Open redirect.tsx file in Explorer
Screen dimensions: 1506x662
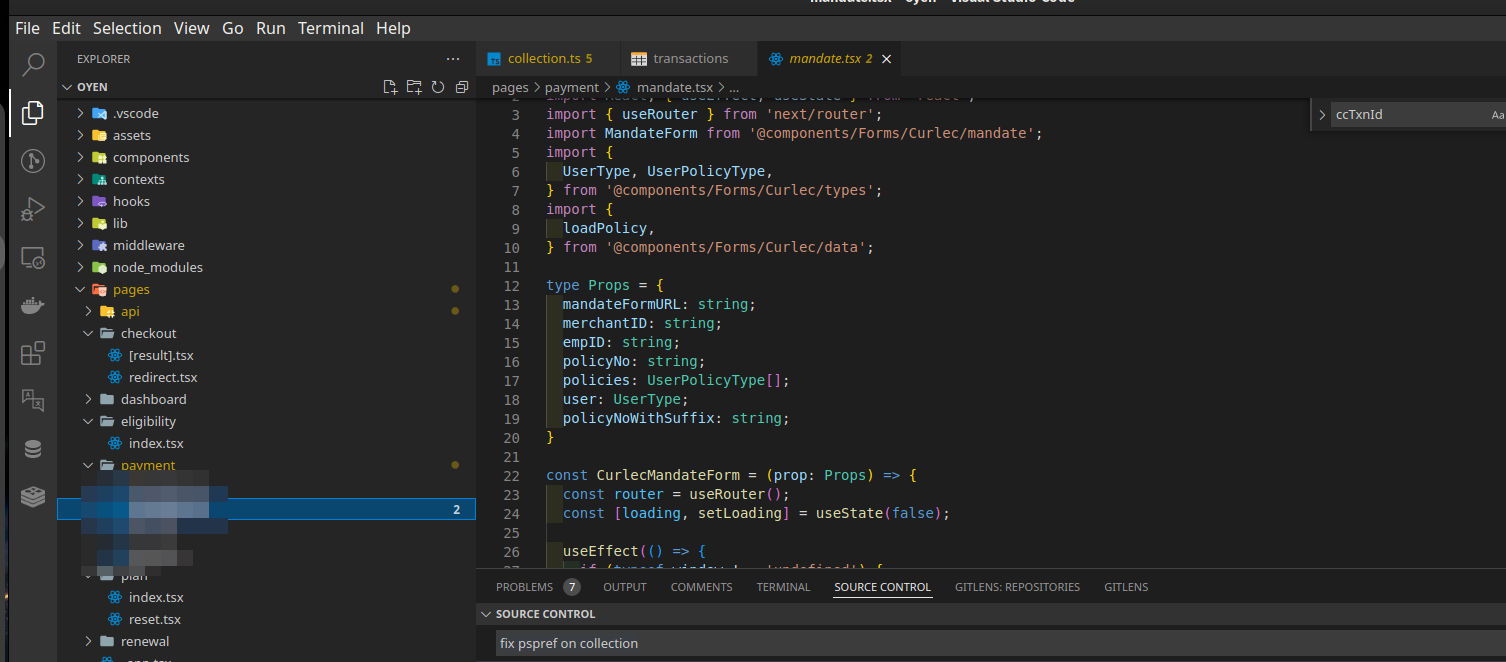tap(162, 377)
